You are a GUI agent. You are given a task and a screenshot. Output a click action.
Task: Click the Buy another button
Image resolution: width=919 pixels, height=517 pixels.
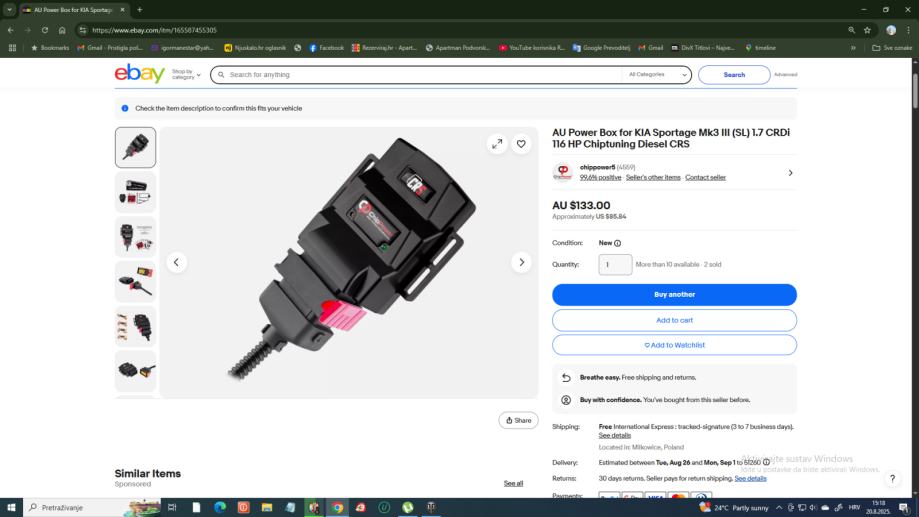(x=674, y=294)
